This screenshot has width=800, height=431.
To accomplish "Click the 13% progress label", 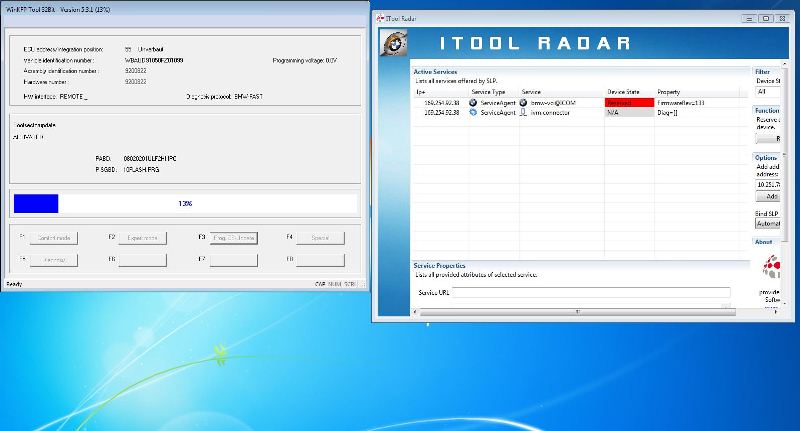I will pos(185,204).
